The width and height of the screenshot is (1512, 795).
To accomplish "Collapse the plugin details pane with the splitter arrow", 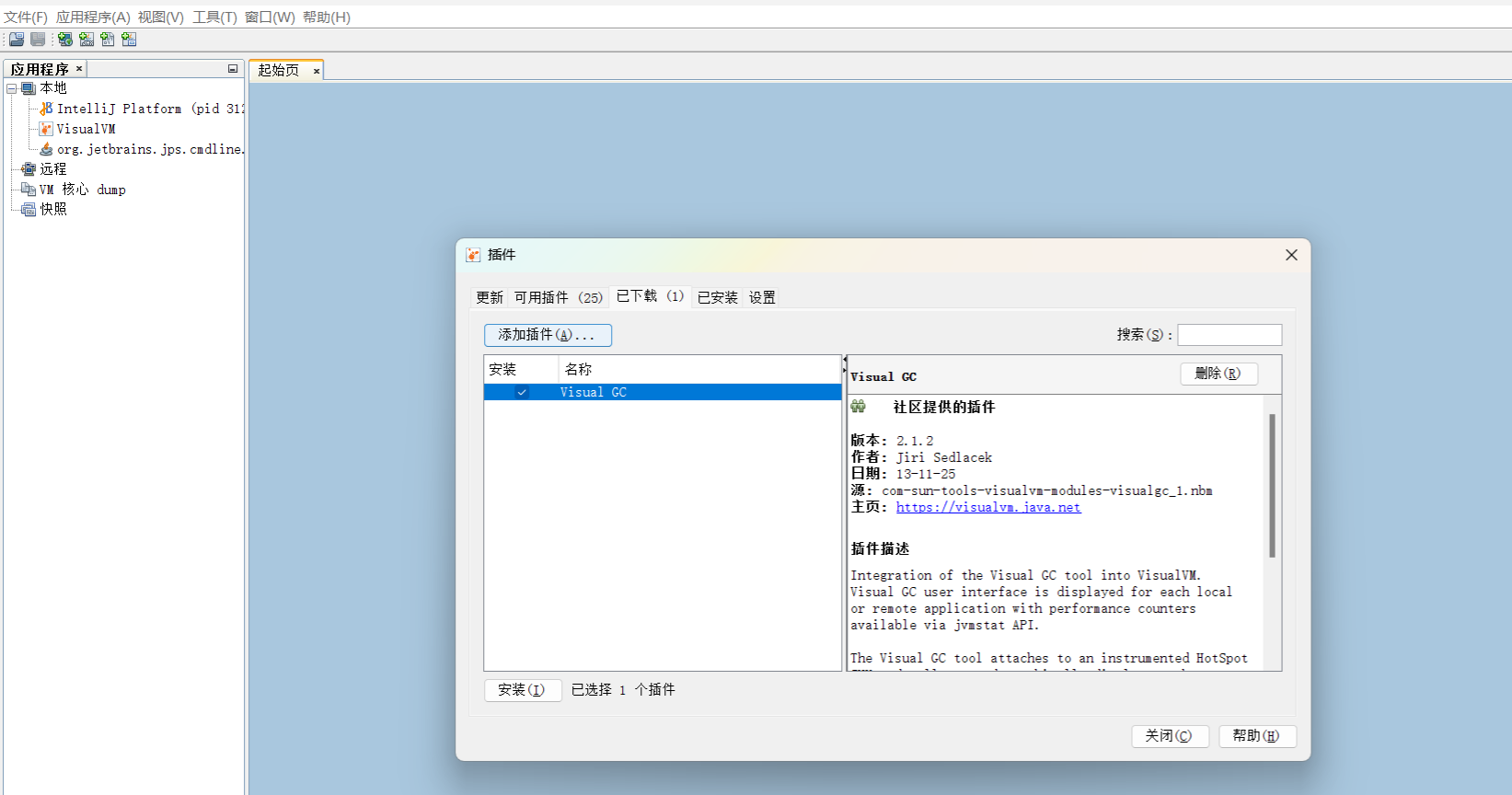I will point(845,371).
